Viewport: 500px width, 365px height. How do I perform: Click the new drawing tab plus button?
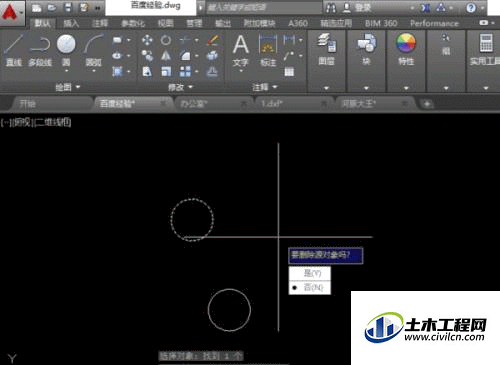click(427, 104)
